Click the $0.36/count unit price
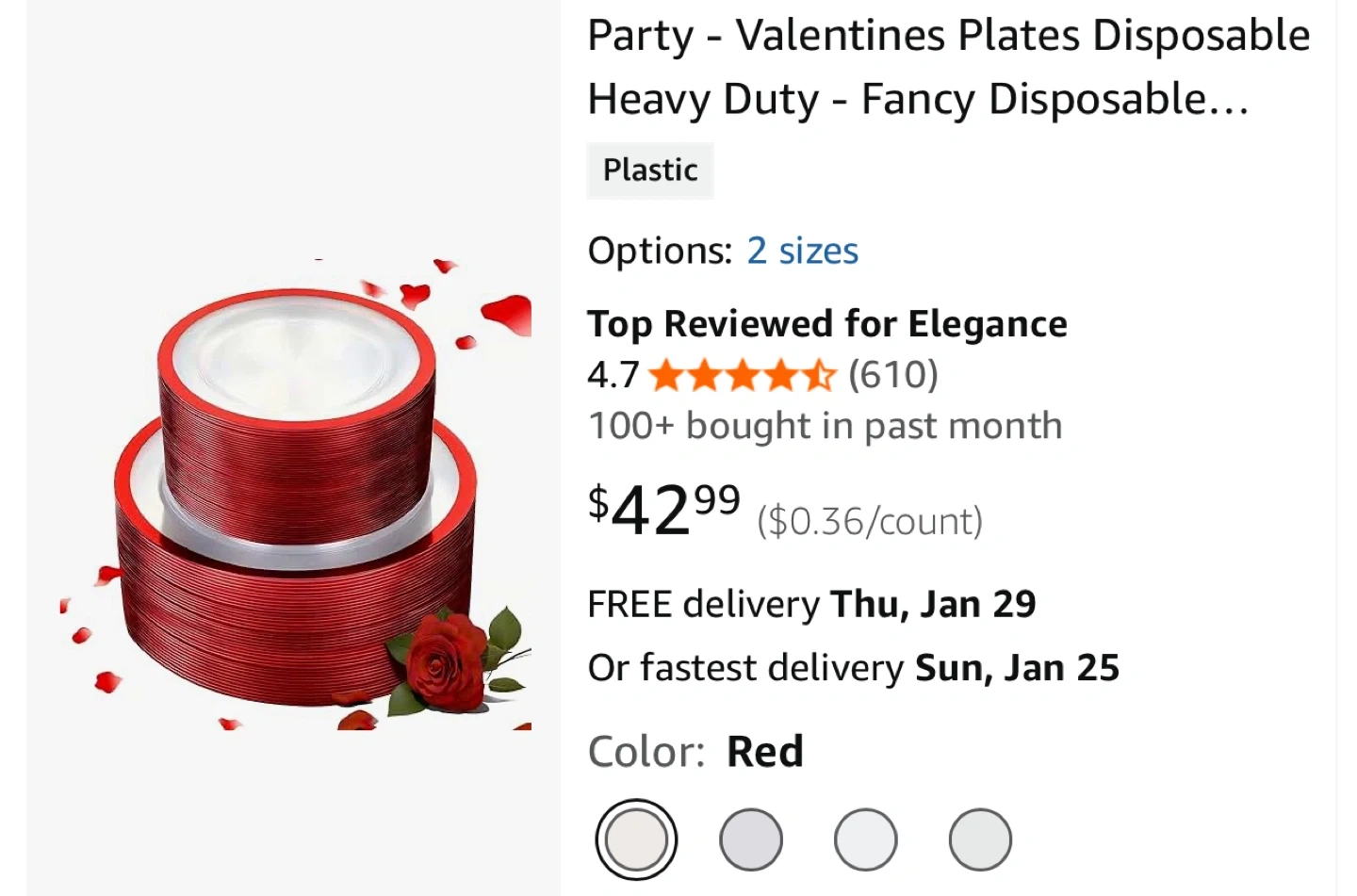The height and width of the screenshot is (896, 1357). click(869, 521)
